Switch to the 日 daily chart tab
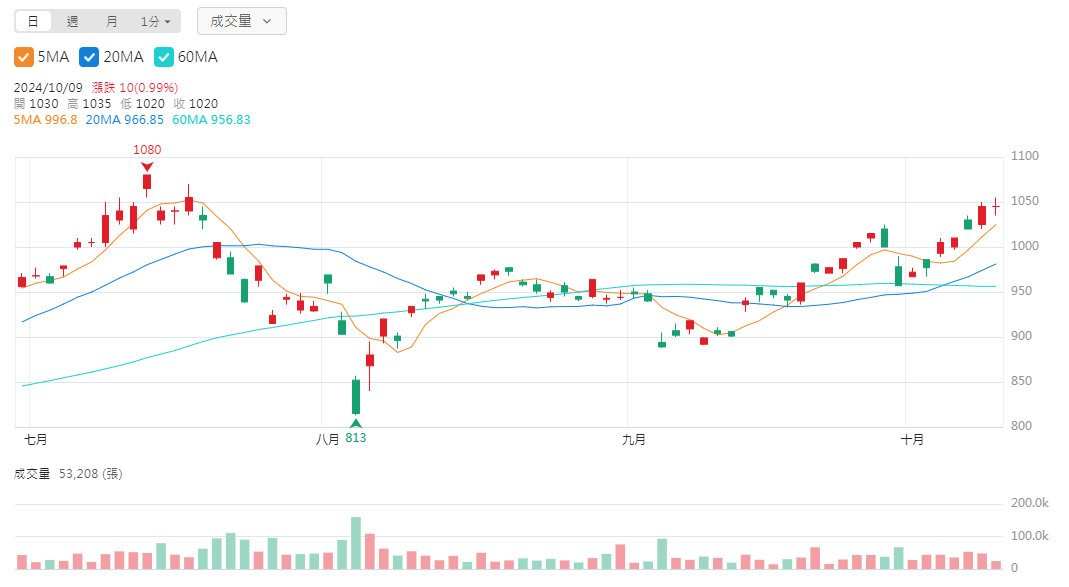 [33, 21]
